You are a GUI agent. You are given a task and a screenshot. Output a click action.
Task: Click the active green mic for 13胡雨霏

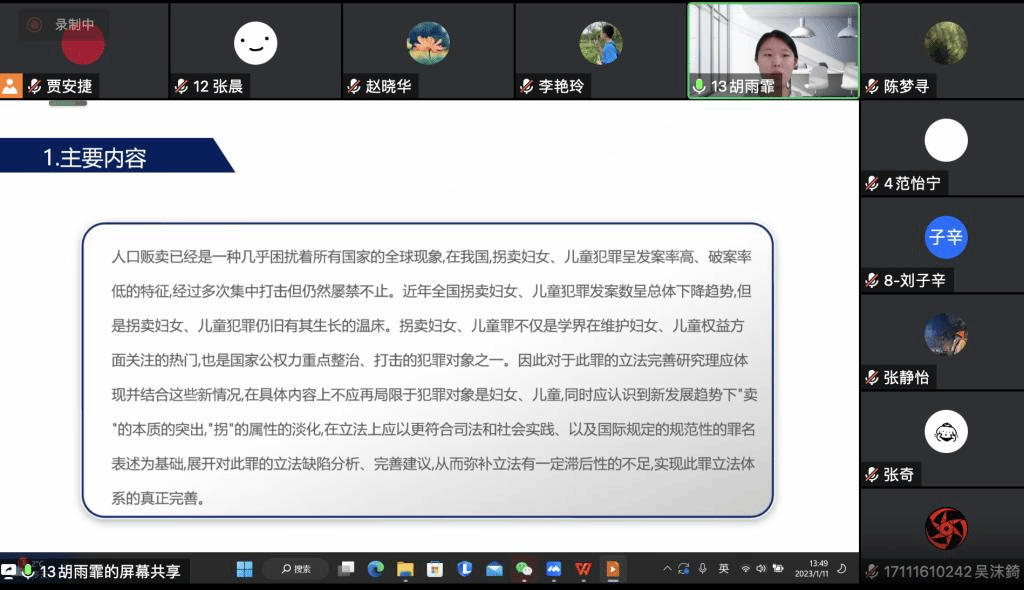coord(699,87)
